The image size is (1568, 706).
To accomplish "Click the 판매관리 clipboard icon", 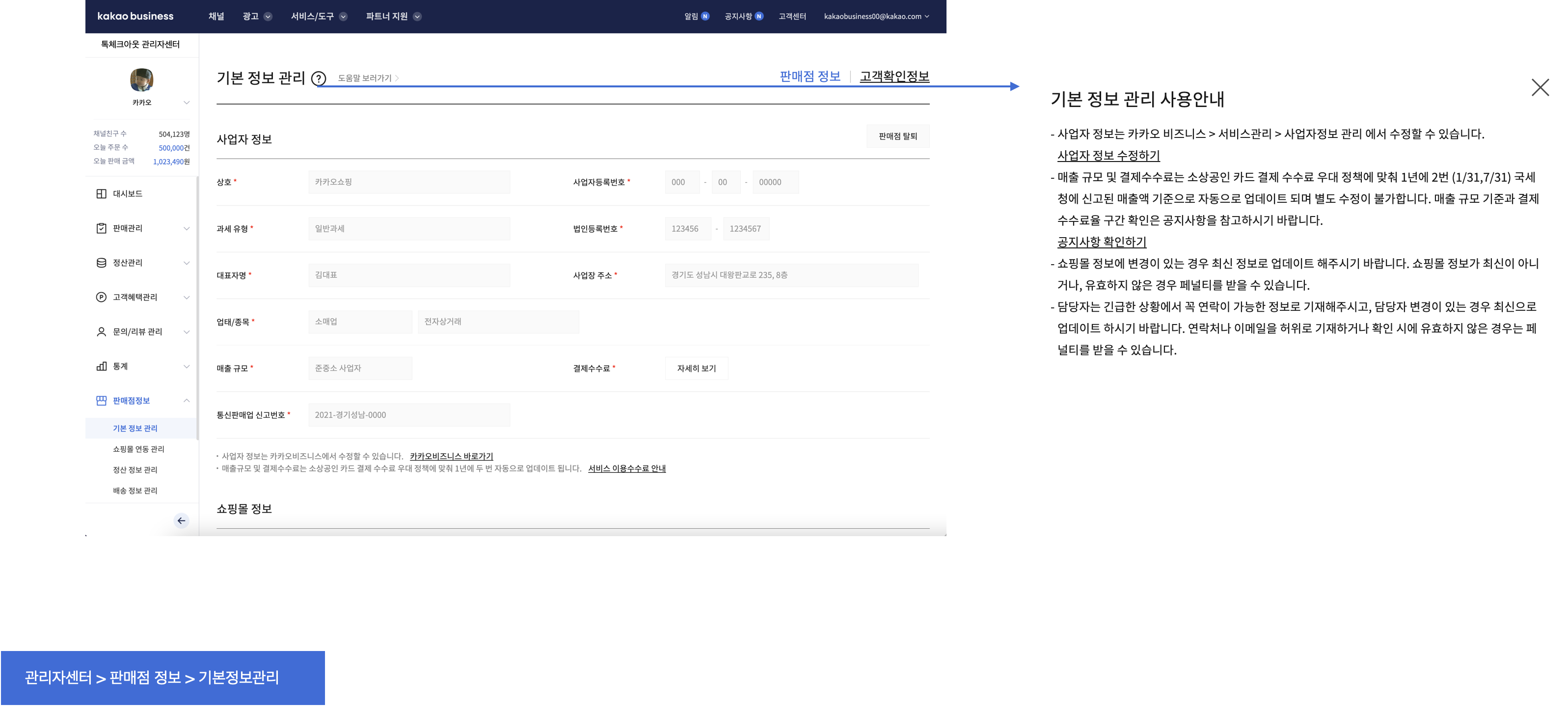I will coord(102,228).
